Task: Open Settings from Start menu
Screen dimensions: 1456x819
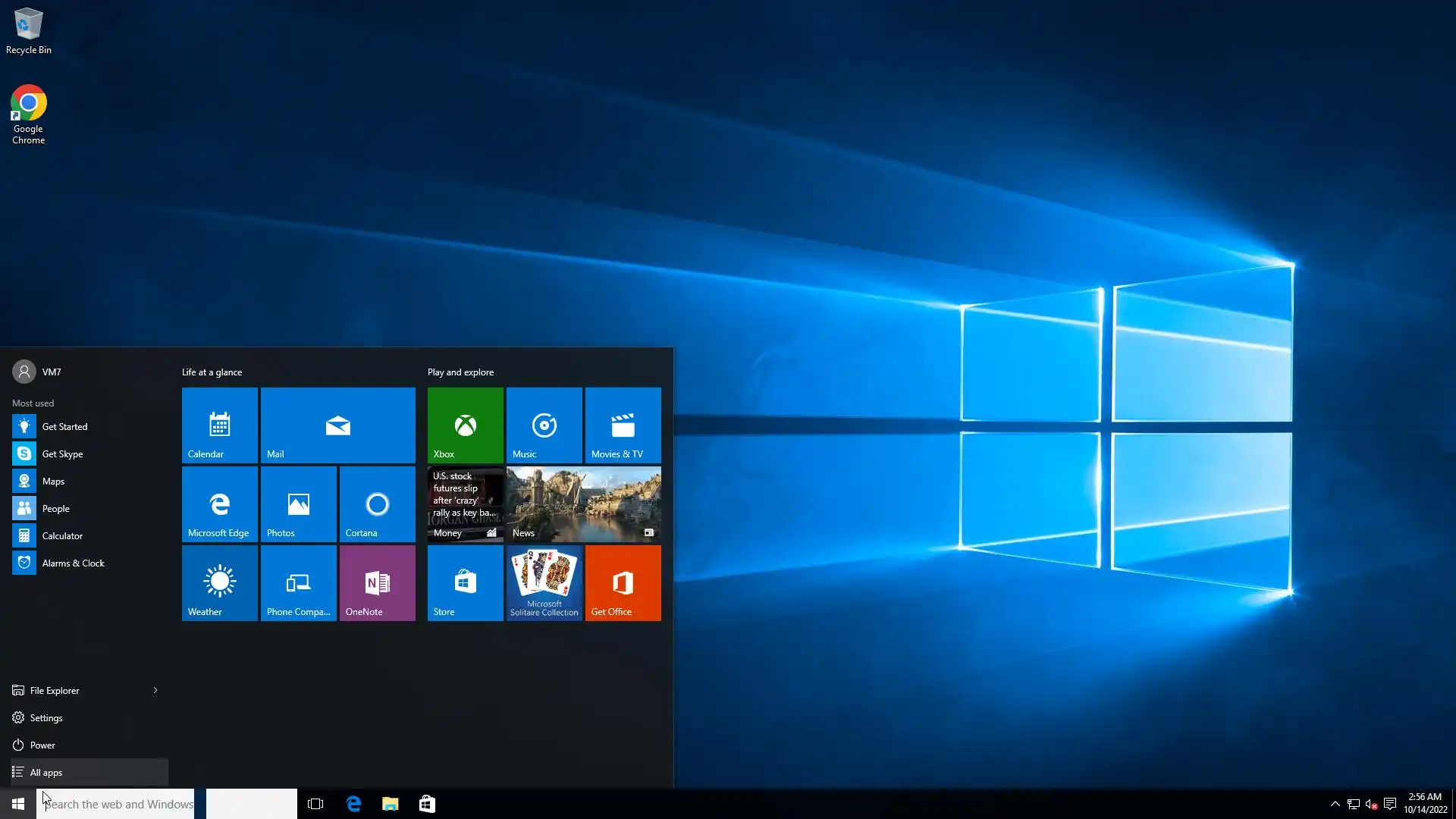Action: [x=45, y=717]
